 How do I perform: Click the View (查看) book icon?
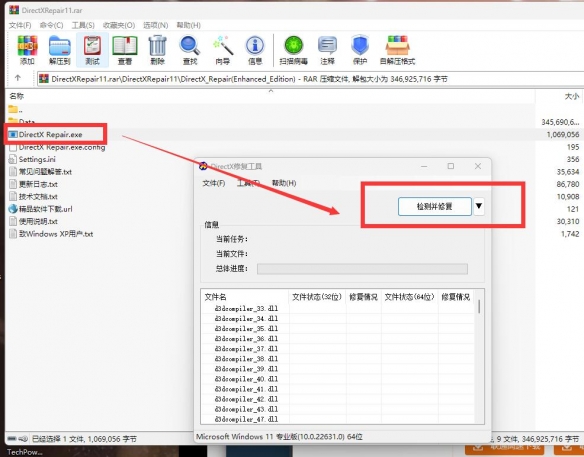point(125,50)
